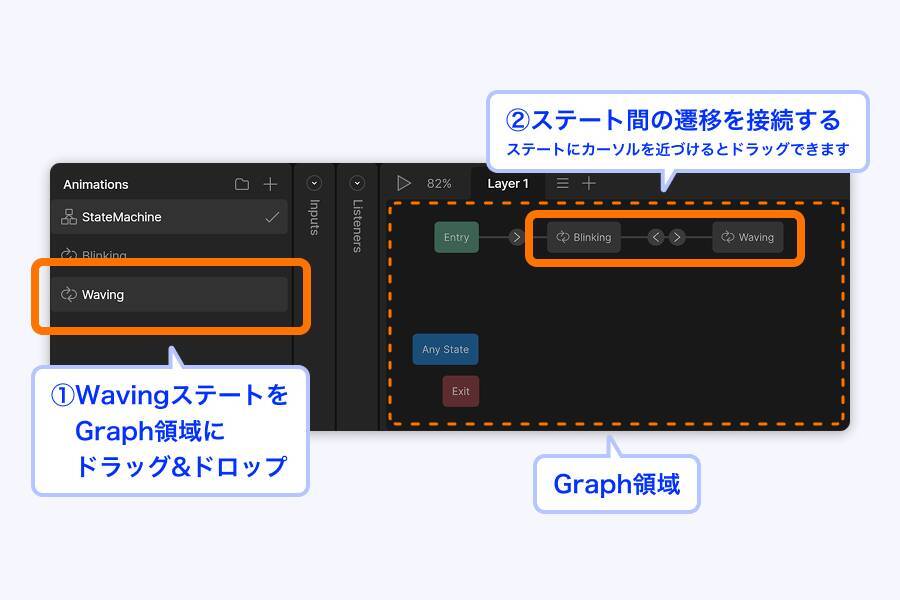Expand the Inputs panel chevron
The width and height of the screenshot is (900, 600).
click(x=314, y=184)
